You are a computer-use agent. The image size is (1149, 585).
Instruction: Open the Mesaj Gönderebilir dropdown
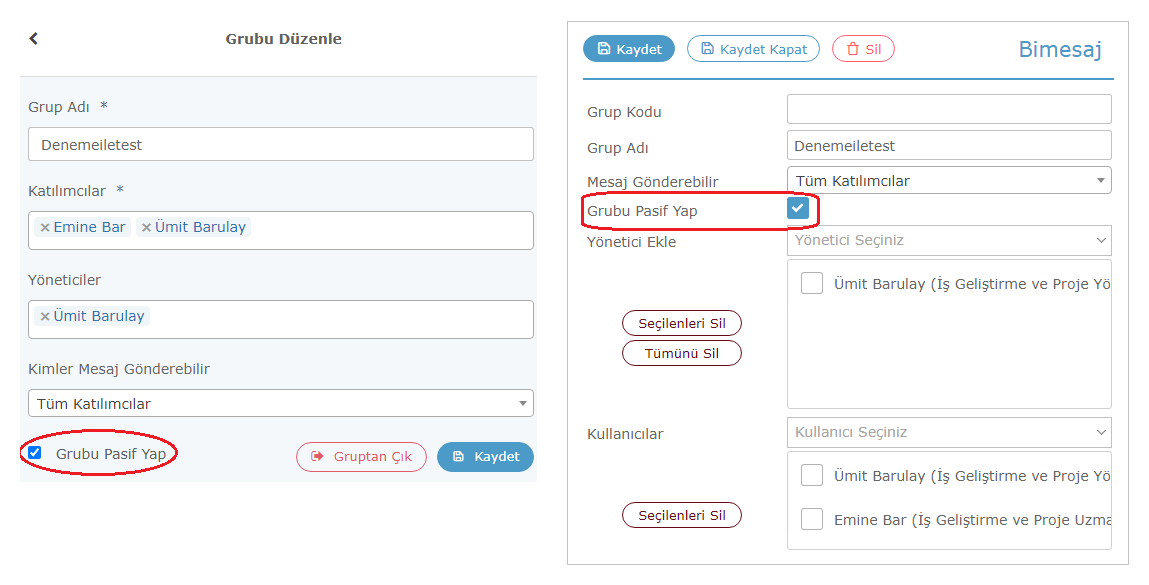coord(949,180)
